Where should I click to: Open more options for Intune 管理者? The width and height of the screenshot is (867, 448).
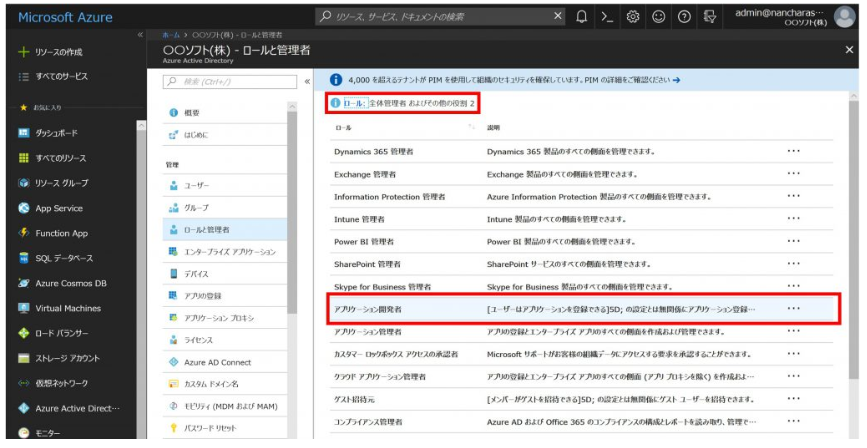[x=793, y=218]
